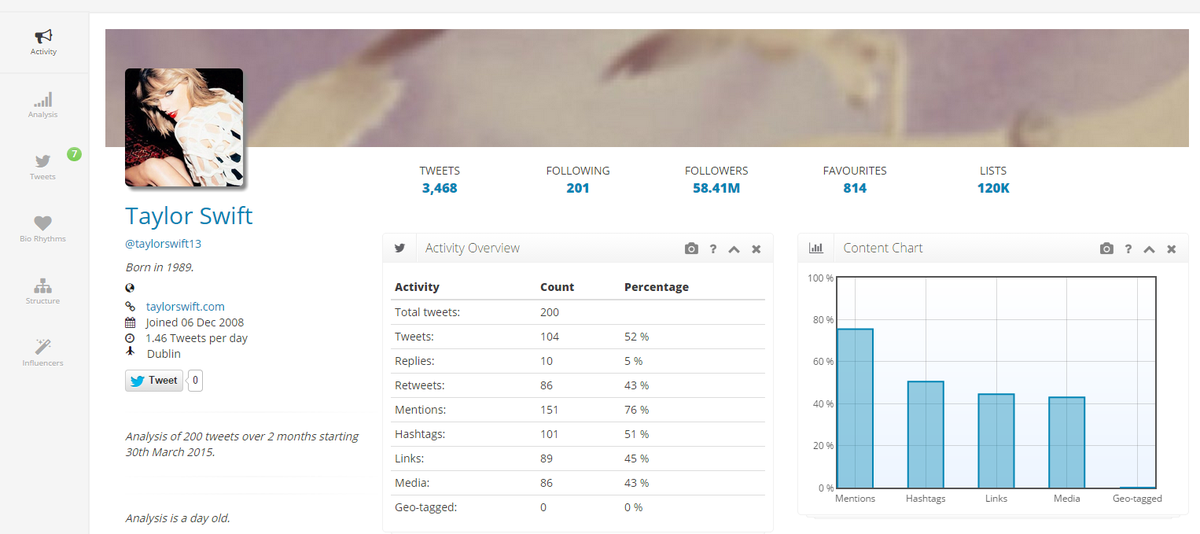Click the chain link icon beside taylorswift.com
Screen dimensions: 1200x534
(130, 307)
